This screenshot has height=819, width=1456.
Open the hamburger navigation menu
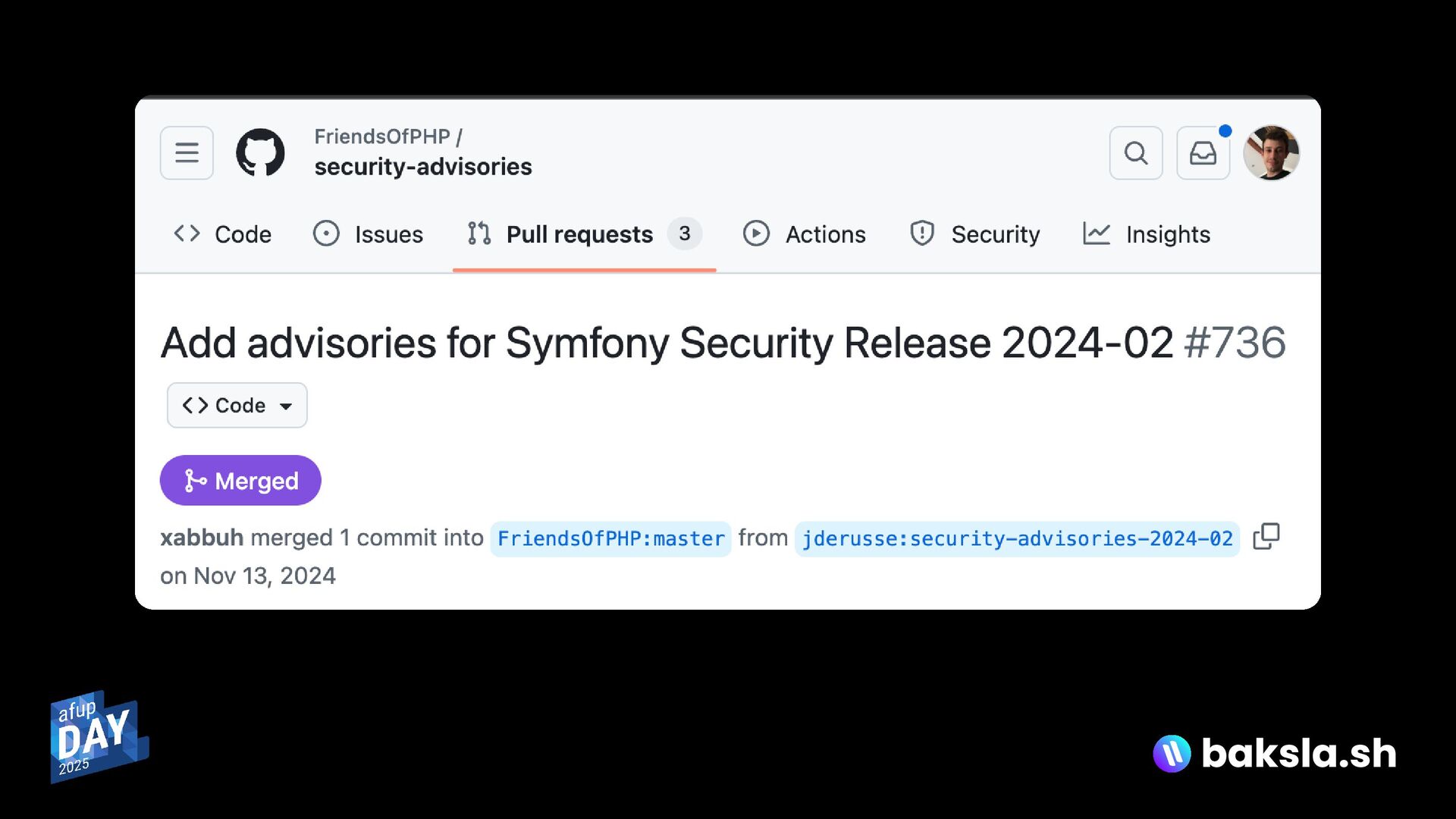coord(187,153)
